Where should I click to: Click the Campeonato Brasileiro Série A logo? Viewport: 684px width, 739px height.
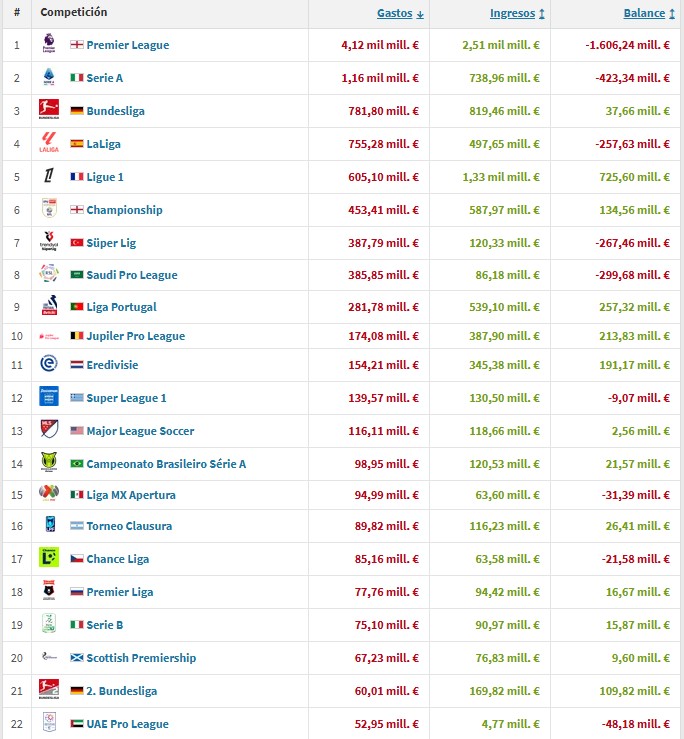pyautogui.click(x=49, y=462)
